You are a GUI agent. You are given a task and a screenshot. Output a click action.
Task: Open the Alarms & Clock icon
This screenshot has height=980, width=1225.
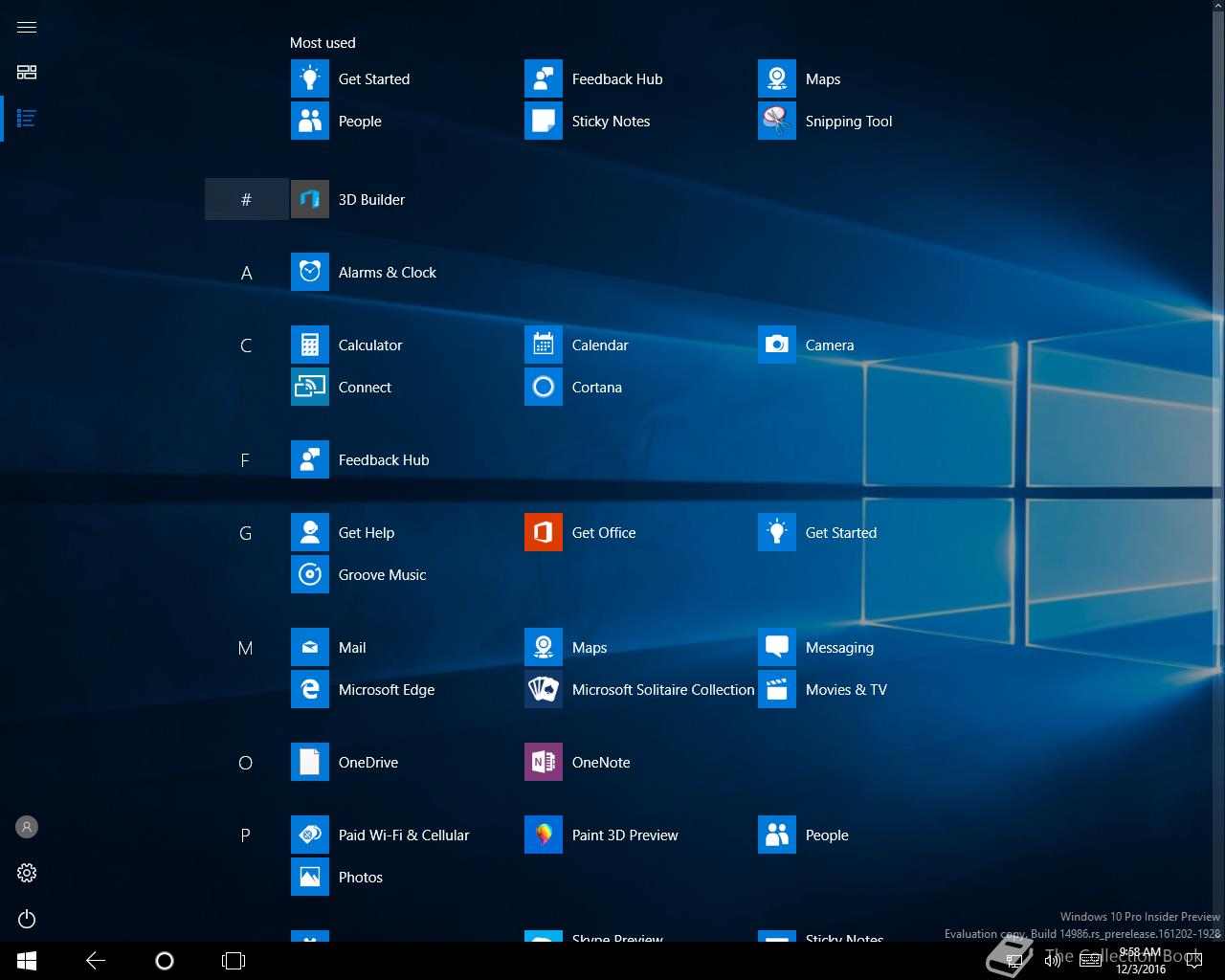[x=310, y=272]
